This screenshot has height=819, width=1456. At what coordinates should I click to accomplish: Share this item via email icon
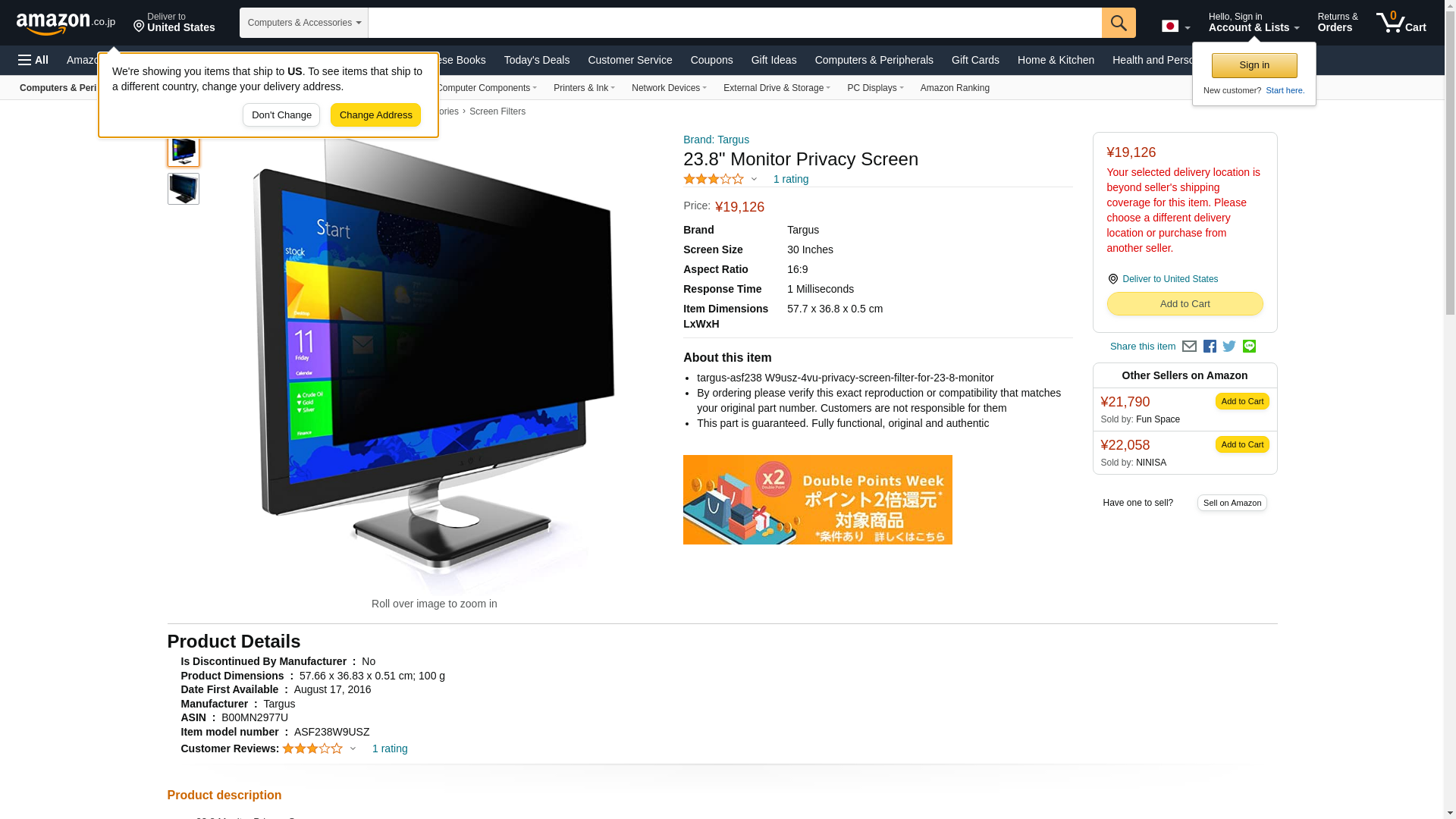[x=1189, y=347]
